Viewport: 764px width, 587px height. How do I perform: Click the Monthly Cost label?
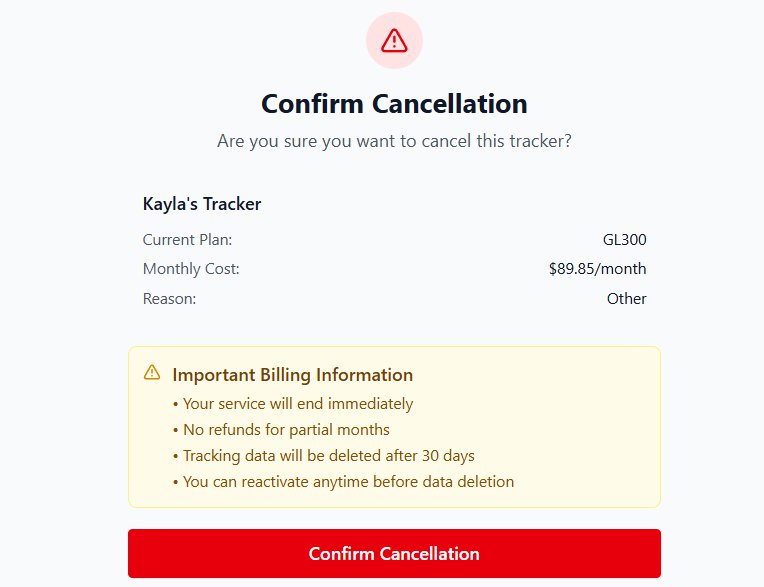191,269
